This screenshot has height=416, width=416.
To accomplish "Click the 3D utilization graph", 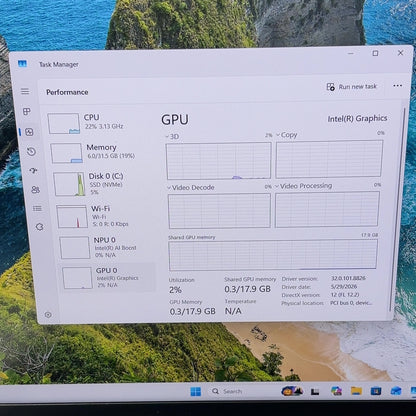I will (219, 161).
